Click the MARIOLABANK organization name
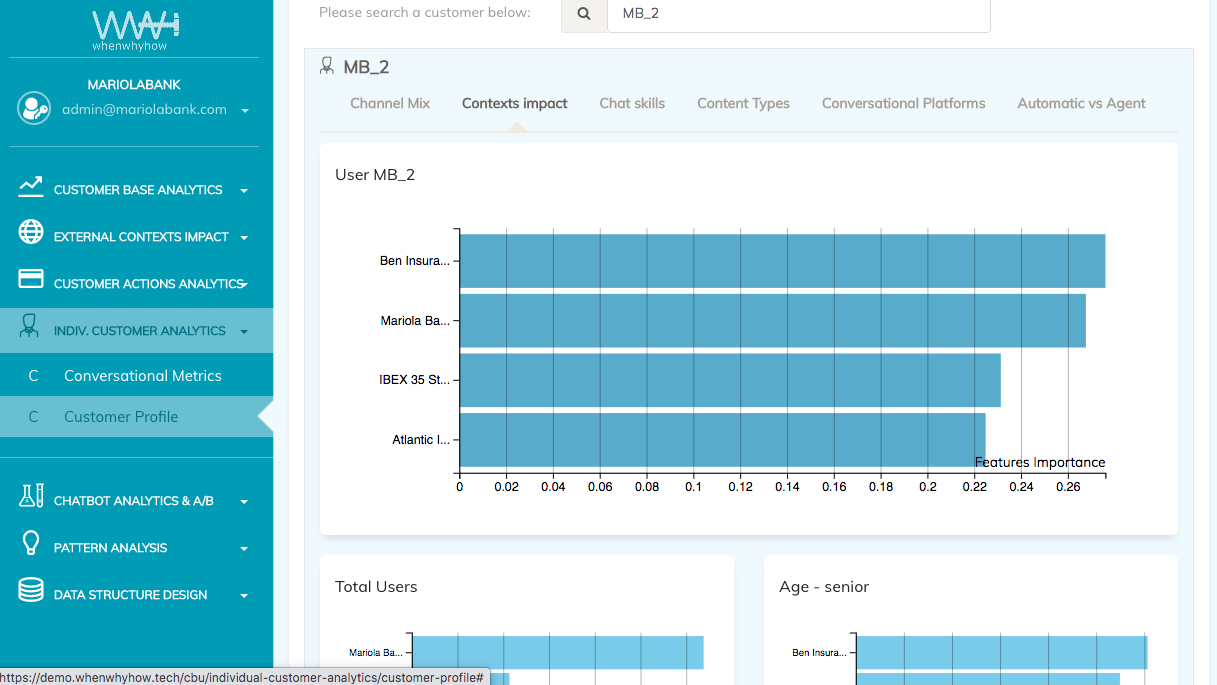Screen dimensions: 1217x685 click(x=134, y=85)
